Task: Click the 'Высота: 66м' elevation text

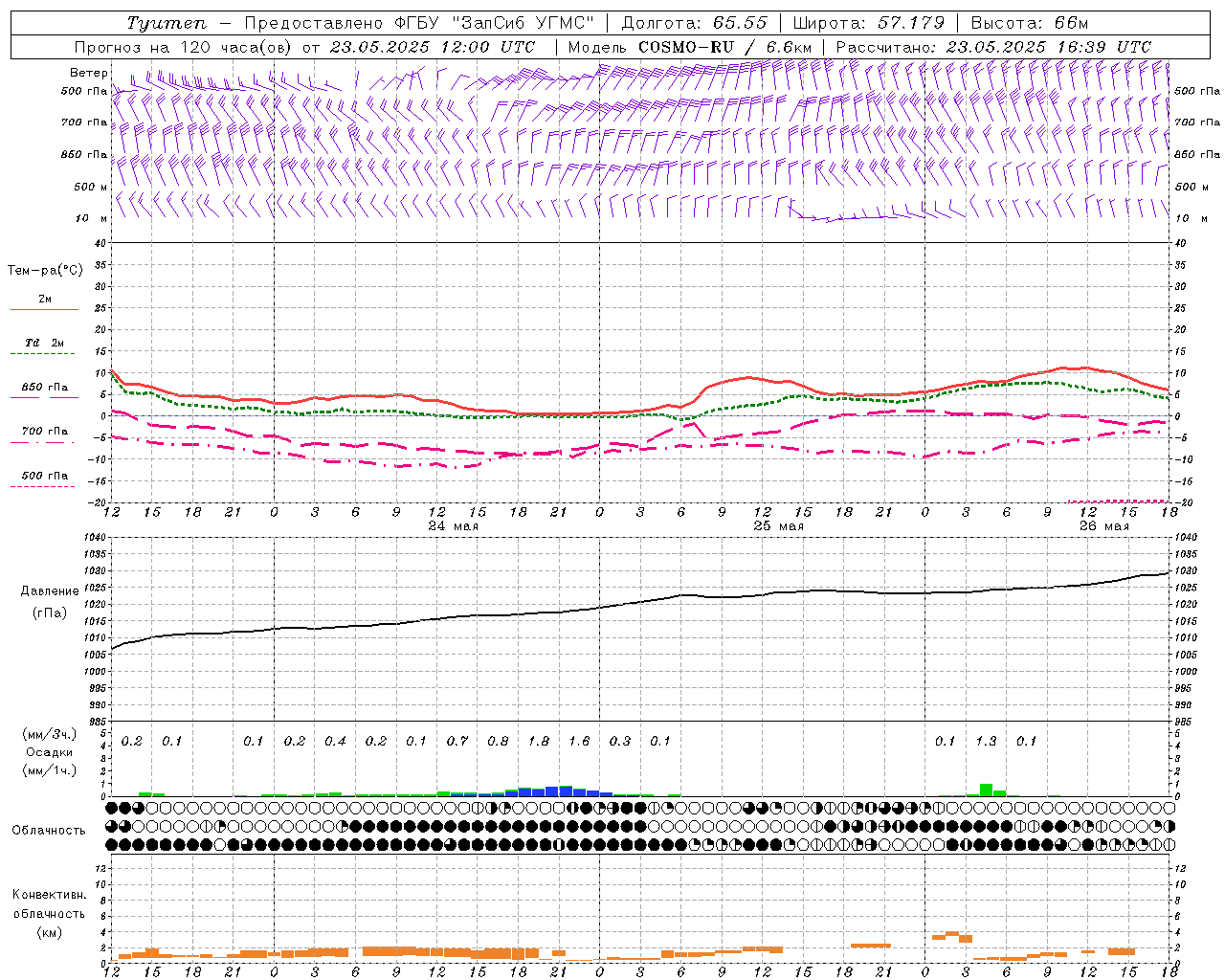Action: [x=1030, y=23]
